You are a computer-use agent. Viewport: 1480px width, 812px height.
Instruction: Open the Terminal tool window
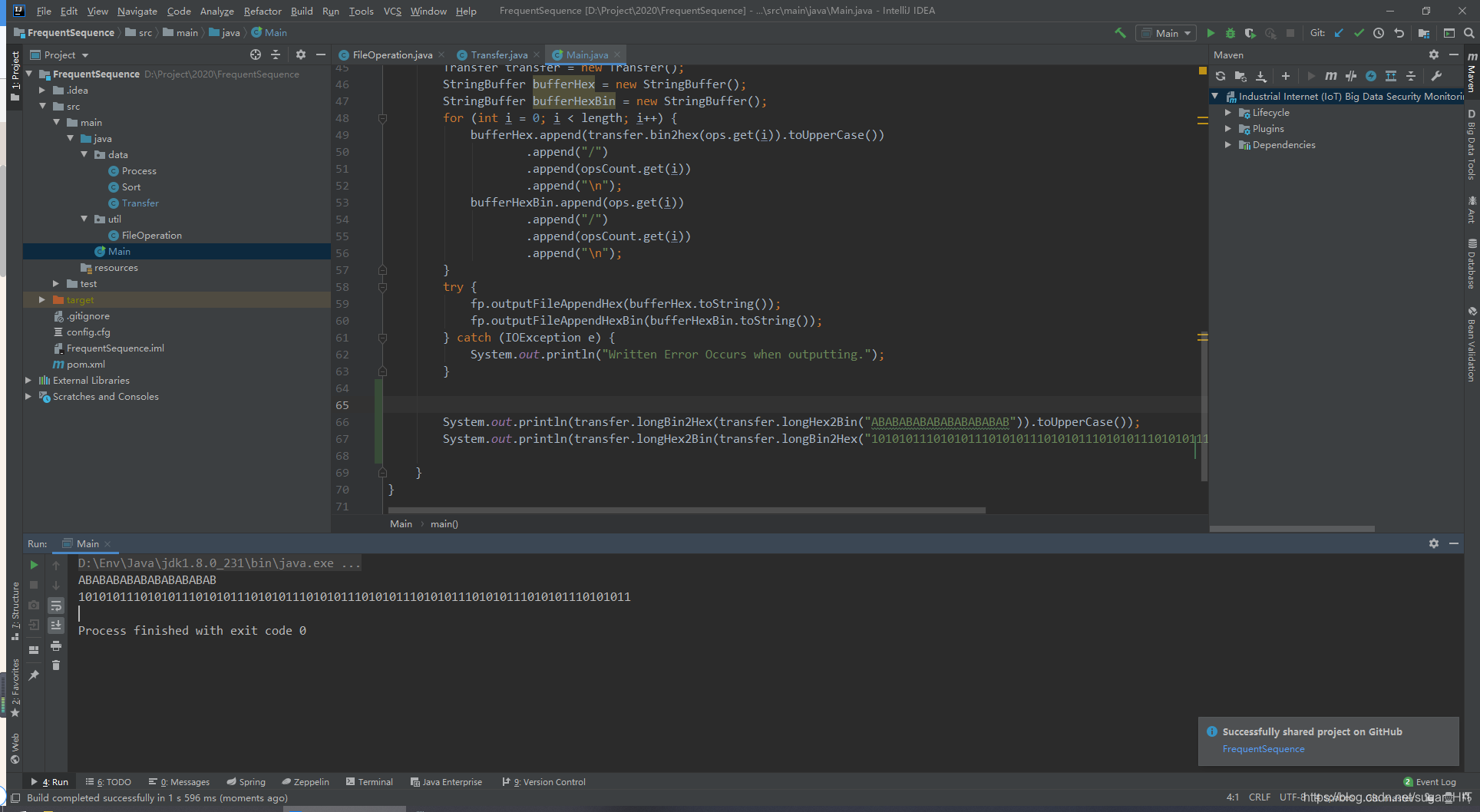370,781
